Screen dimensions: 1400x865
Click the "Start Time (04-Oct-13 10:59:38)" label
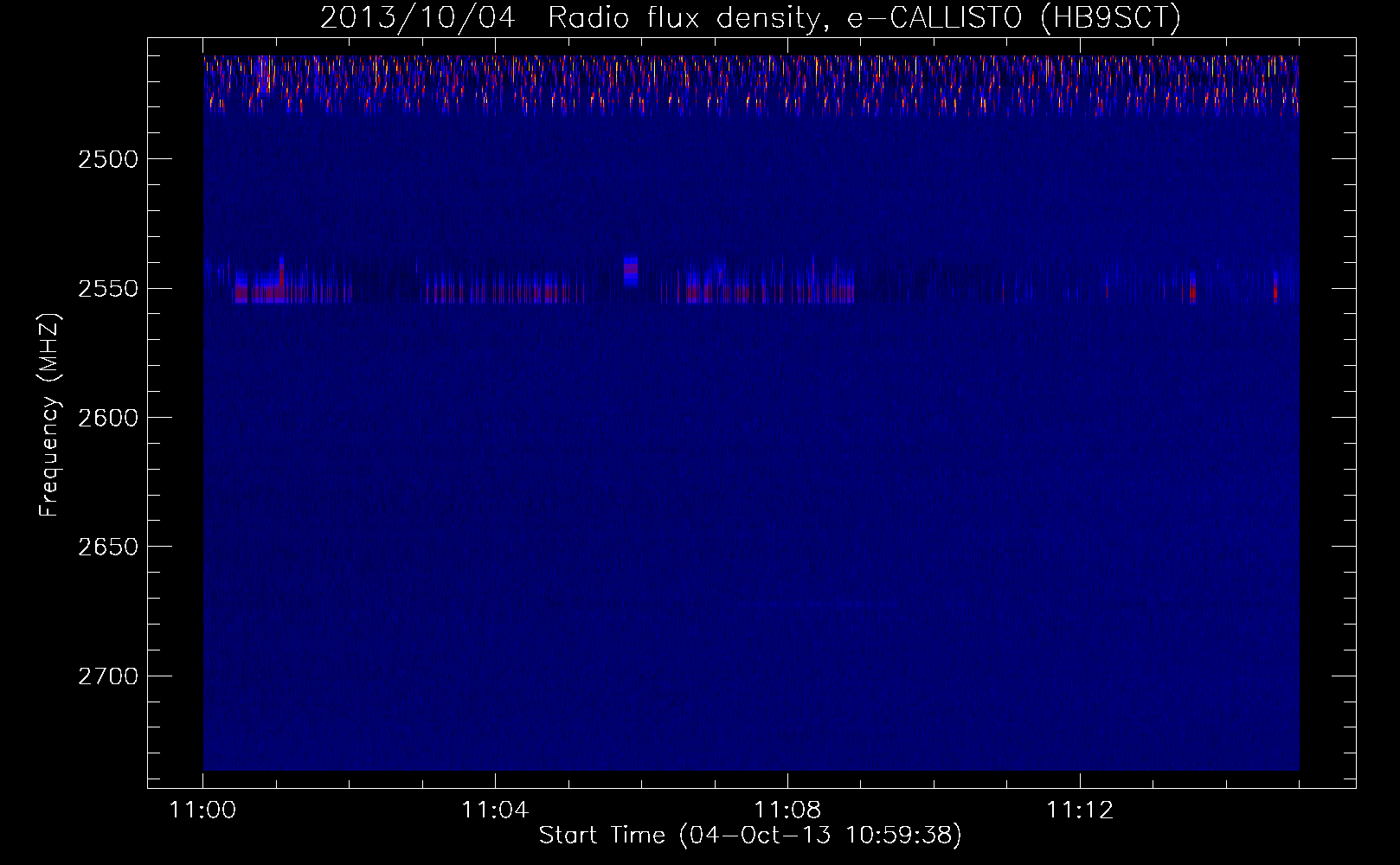tap(750, 836)
